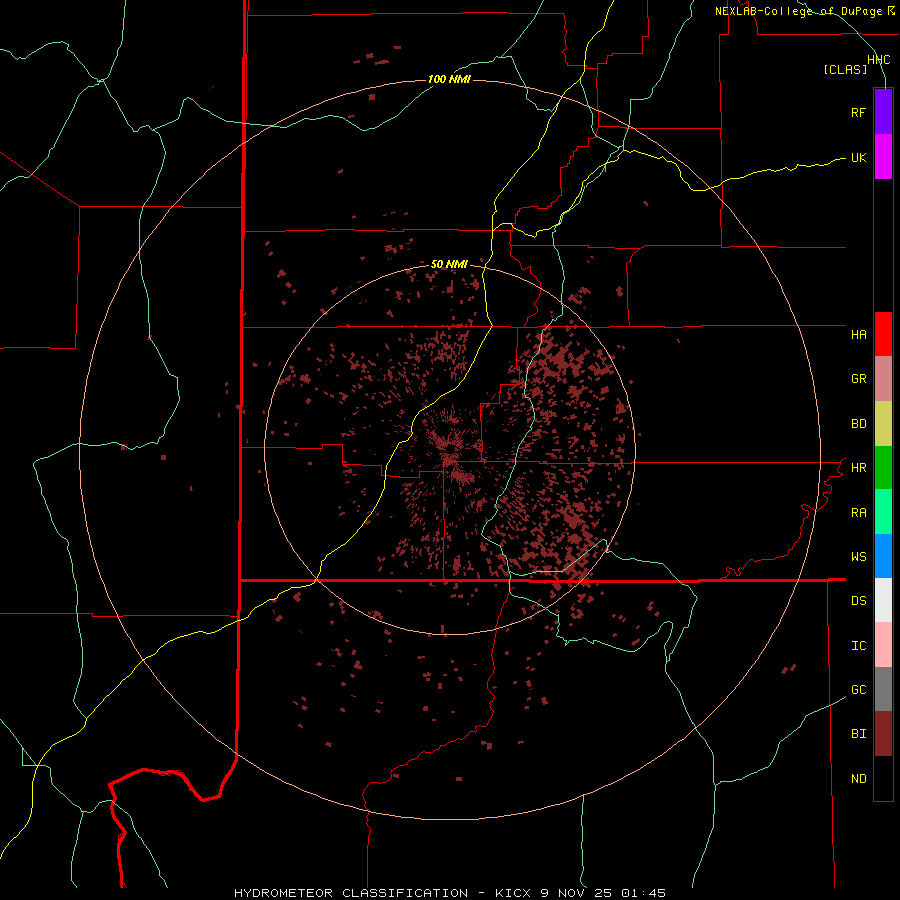
Task: Click the GC legend label
Action: [858, 689]
